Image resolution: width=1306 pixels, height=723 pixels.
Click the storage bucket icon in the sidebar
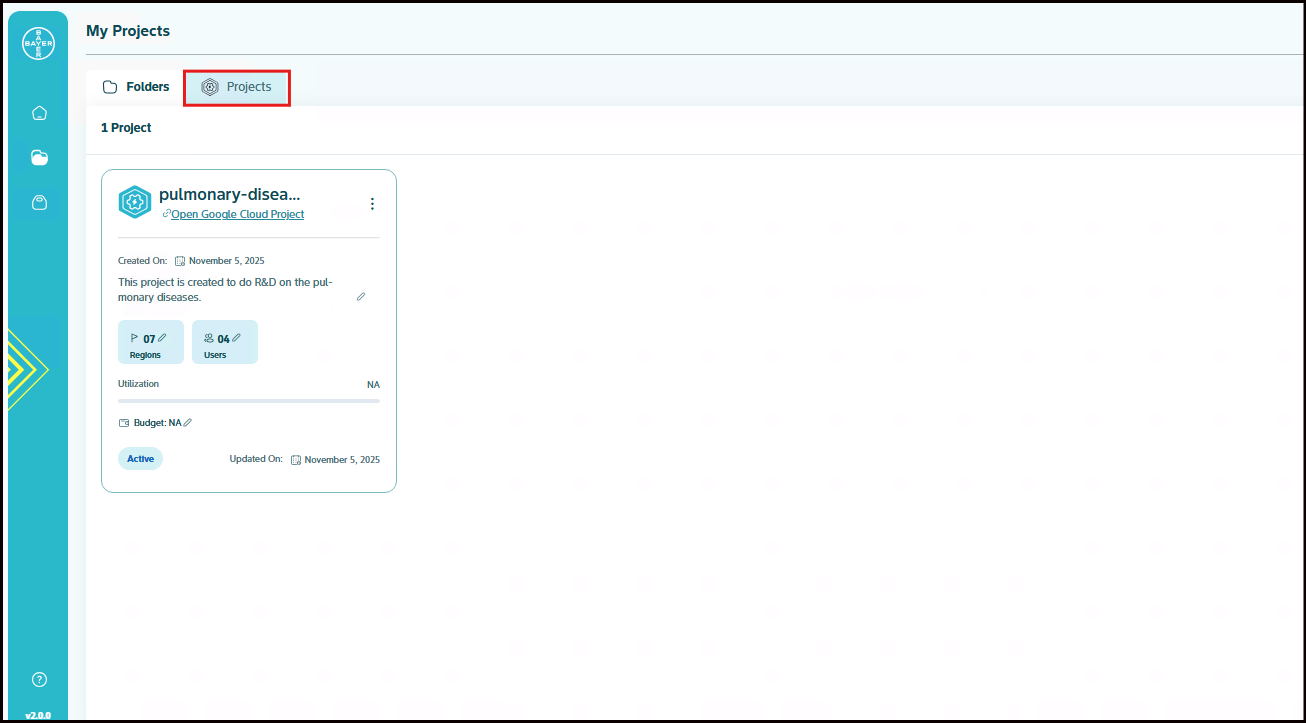pos(39,203)
